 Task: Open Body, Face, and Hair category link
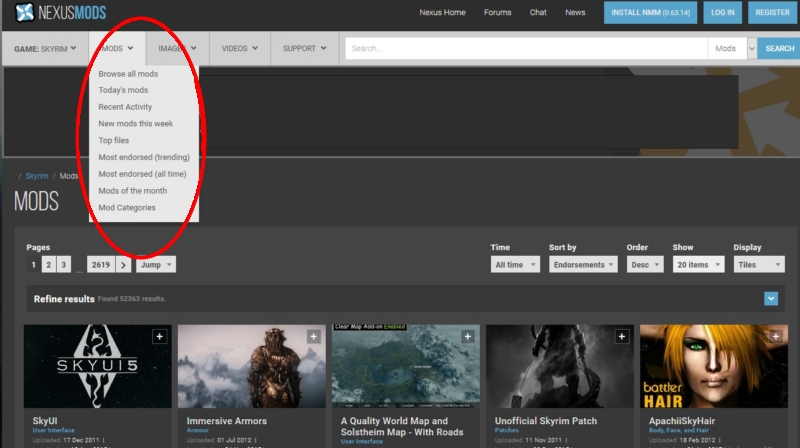(x=679, y=431)
